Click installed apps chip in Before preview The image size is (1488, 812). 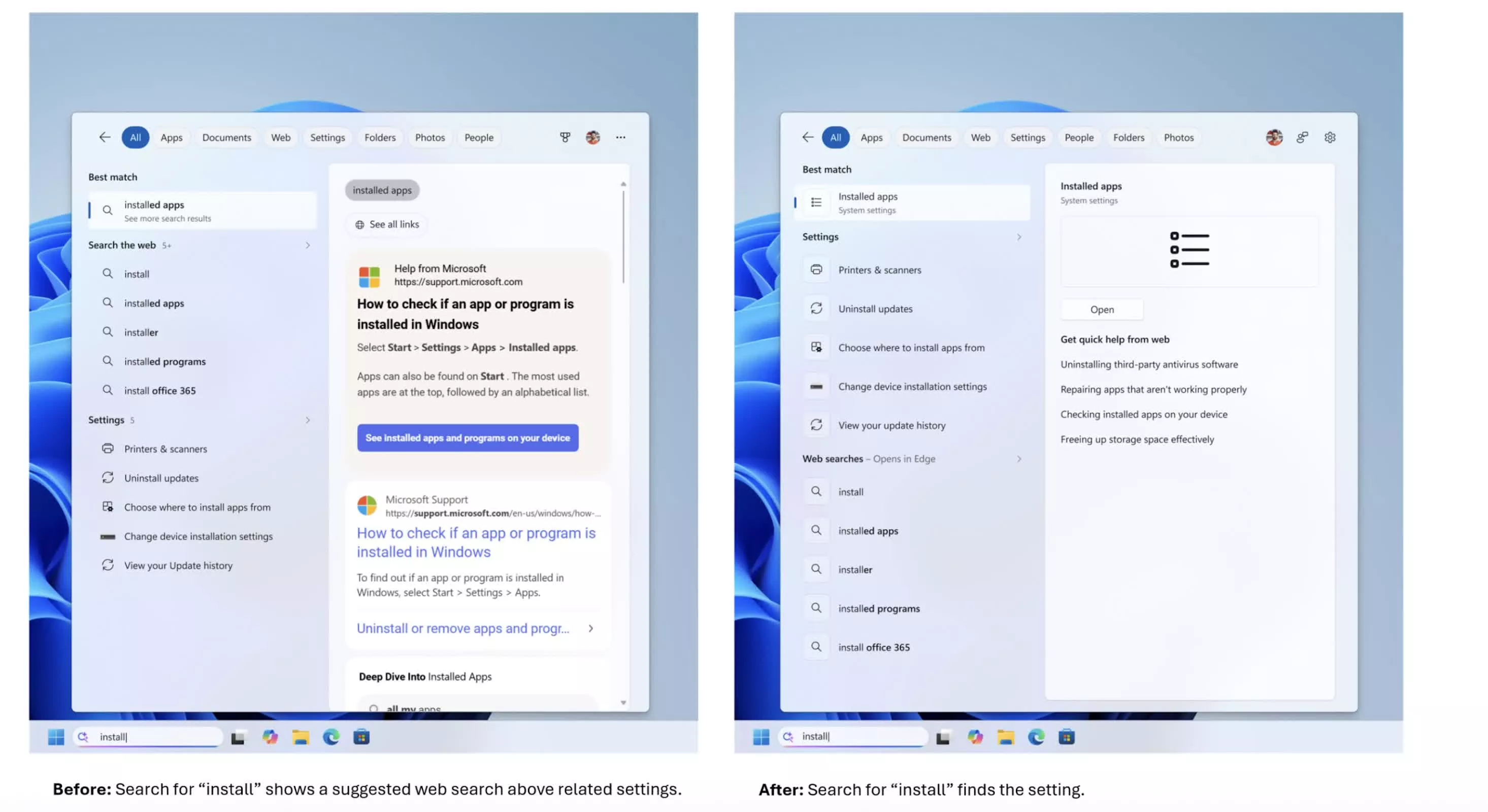[382, 190]
